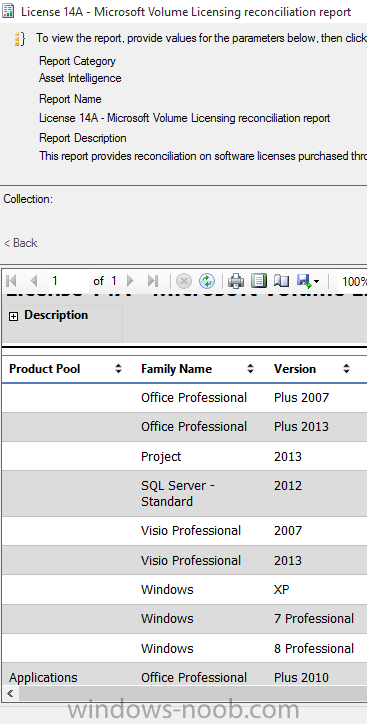Stop report rendering

[x=184, y=280]
